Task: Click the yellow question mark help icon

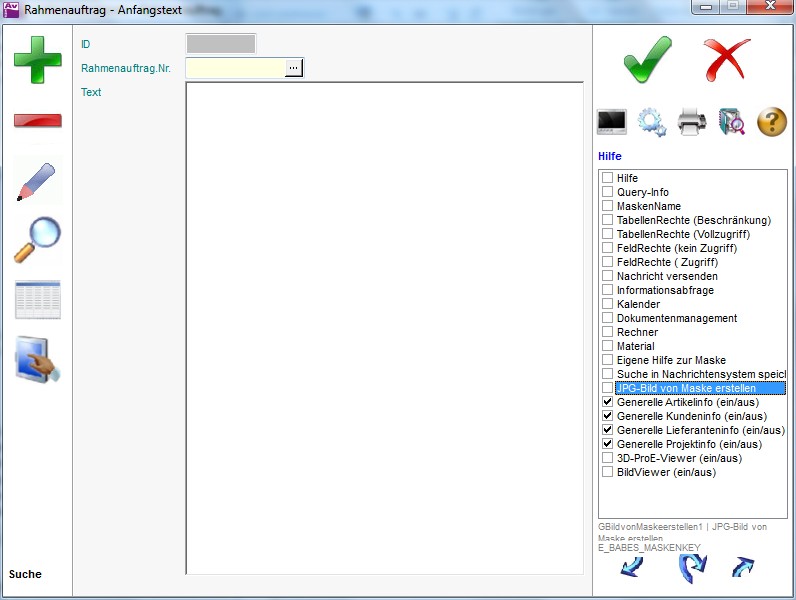Action: (772, 122)
